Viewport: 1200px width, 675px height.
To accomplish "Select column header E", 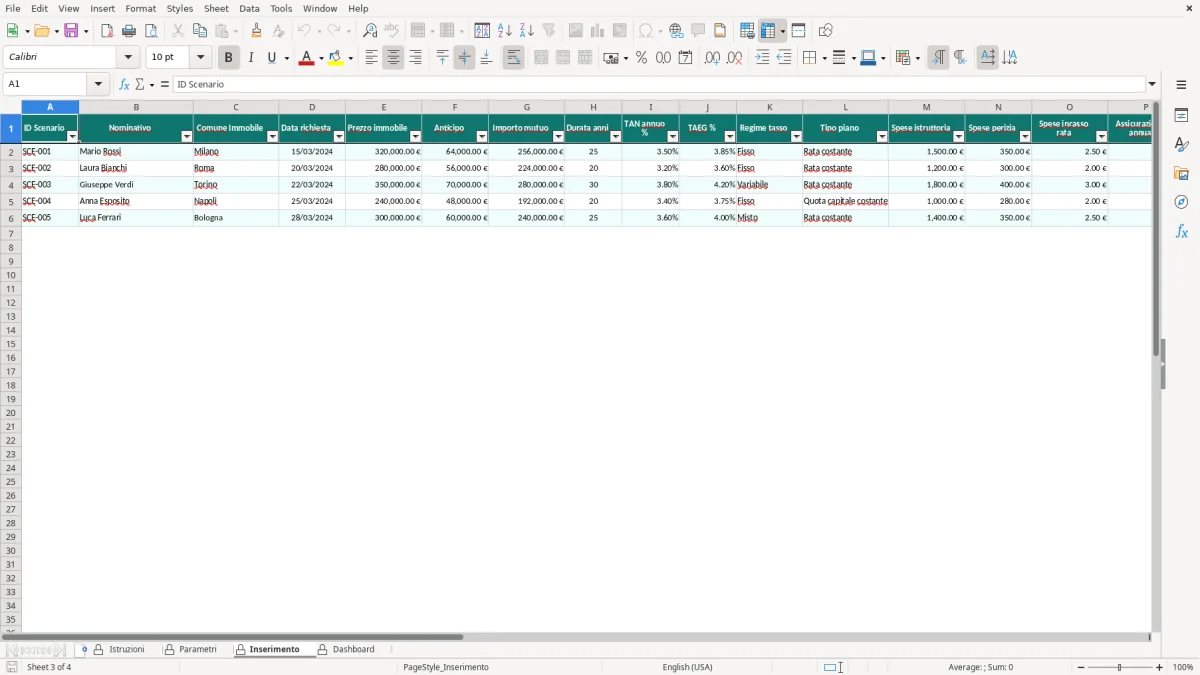I will coord(383,107).
